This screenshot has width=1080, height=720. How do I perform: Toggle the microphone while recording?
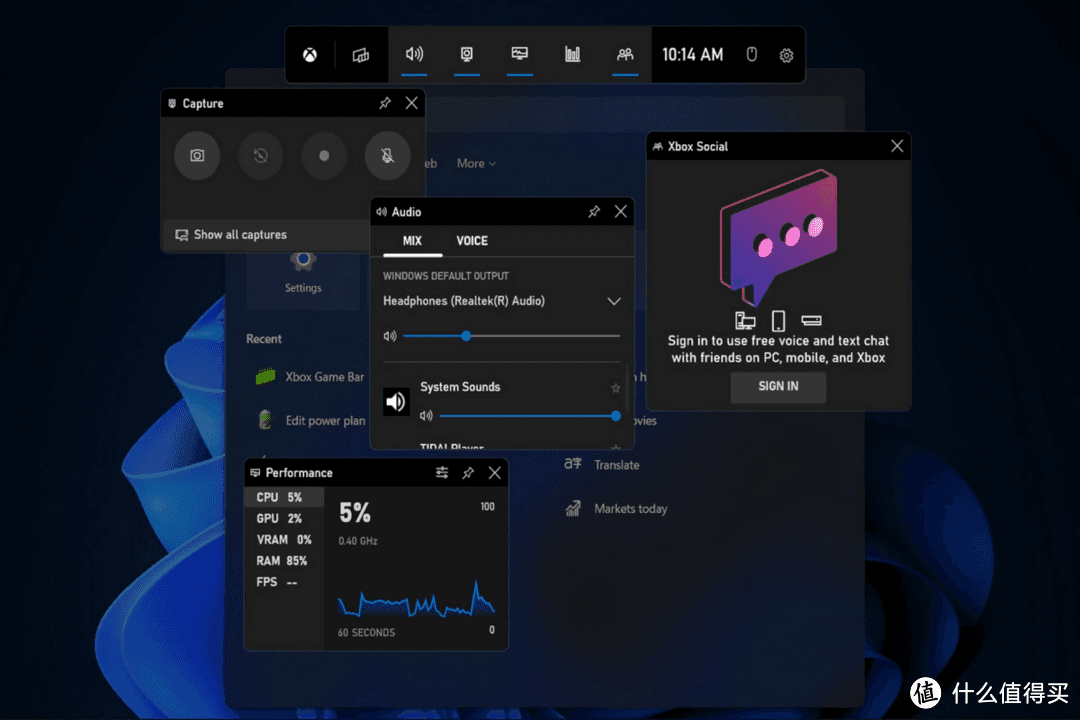[387, 156]
